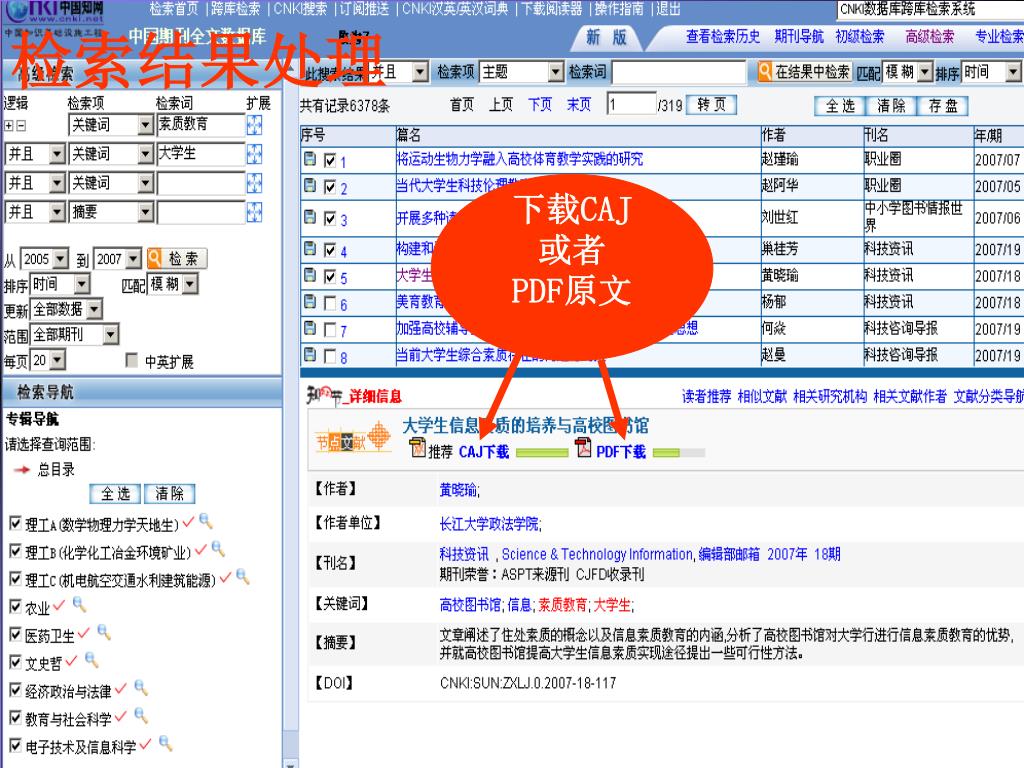Click magnifier icon next to 经济政治与法律
The height and width of the screenshot is (768, 1024).
coord(141,688)
